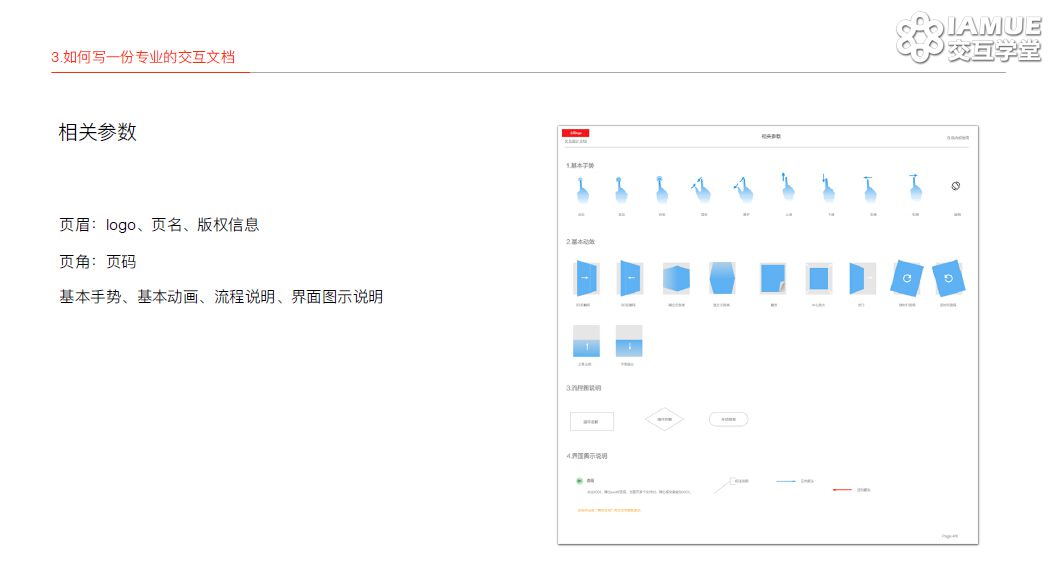The image size is (1055, 564).
Task: Click the IAMUE 交互学堂 logo
Action: pyautogui.click(x=969, y=38)
